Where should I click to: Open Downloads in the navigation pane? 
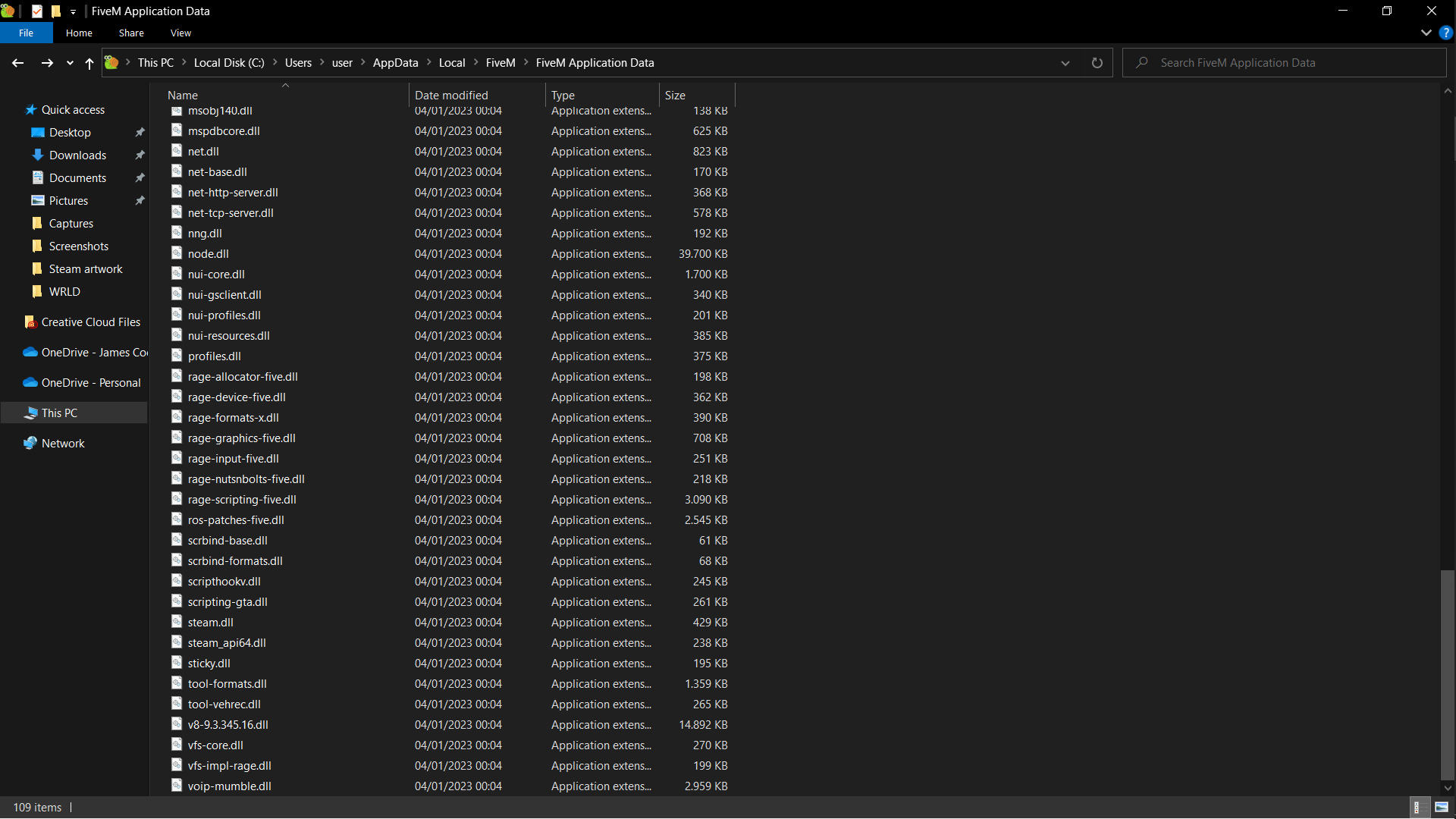tap(77, 155)
